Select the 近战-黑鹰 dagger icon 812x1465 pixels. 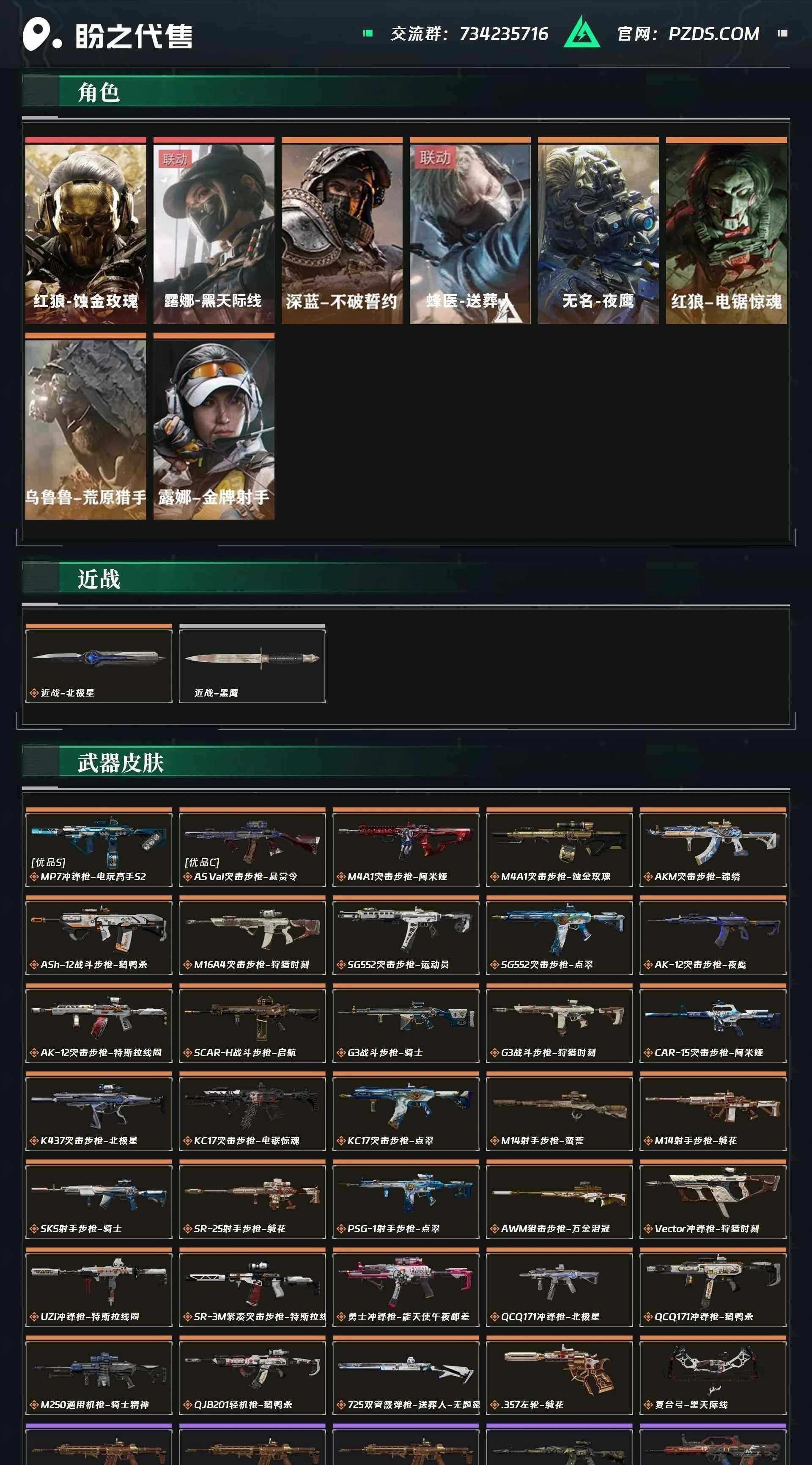tap(252, 658)
